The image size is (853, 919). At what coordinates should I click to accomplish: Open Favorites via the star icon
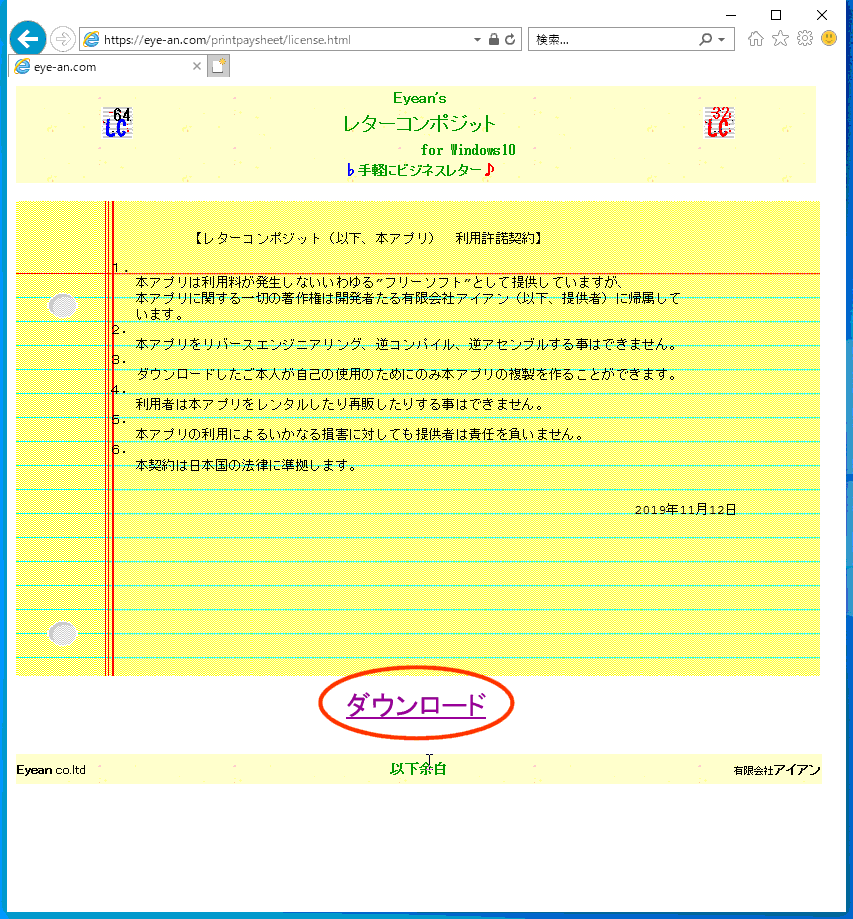(x=780, y=39)
